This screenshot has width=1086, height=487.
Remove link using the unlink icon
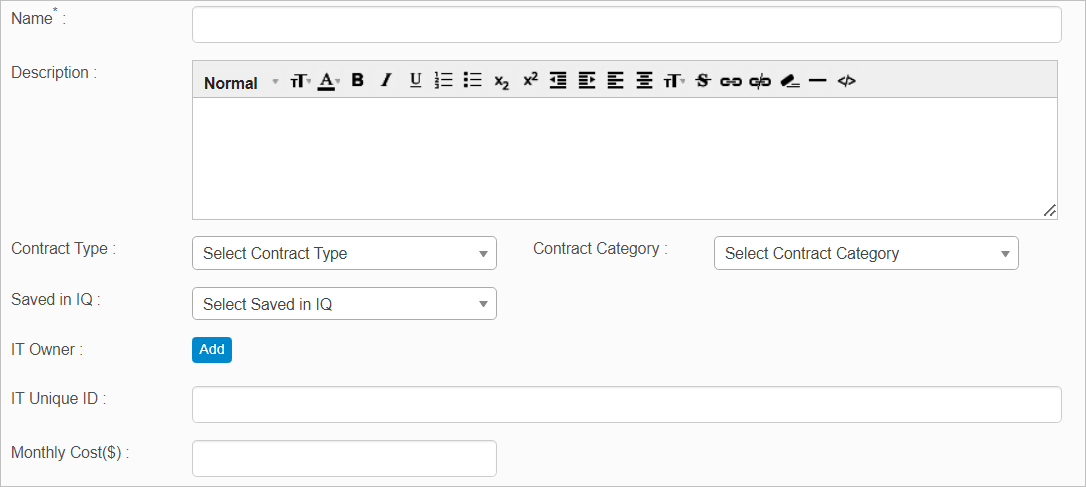(760, 81)
